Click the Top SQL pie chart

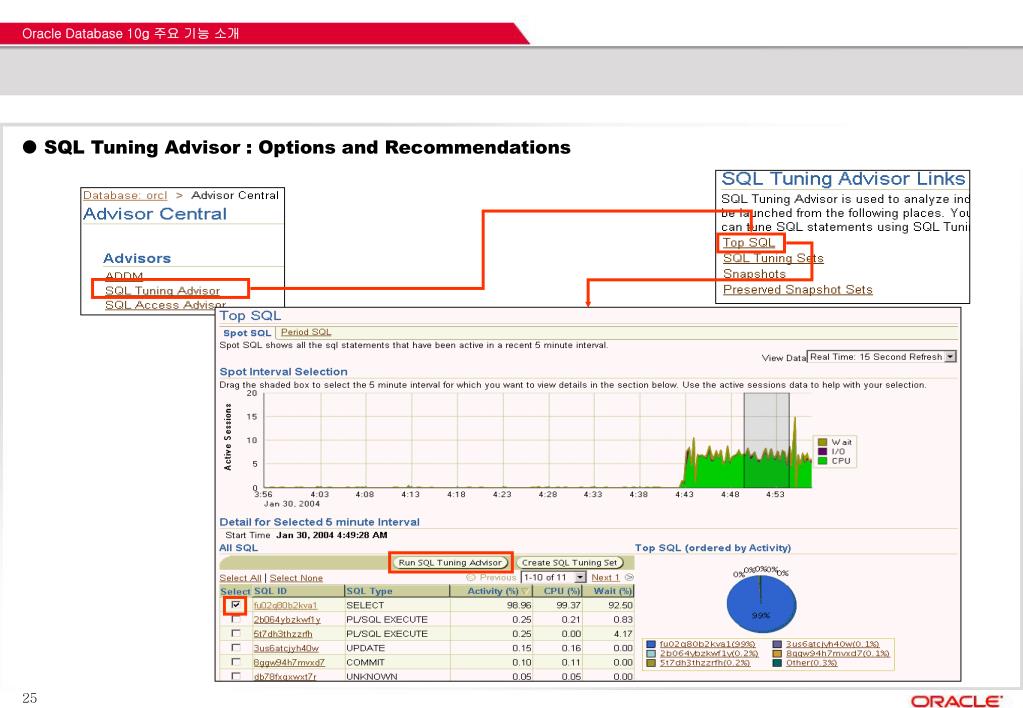(x=761, y=604)
